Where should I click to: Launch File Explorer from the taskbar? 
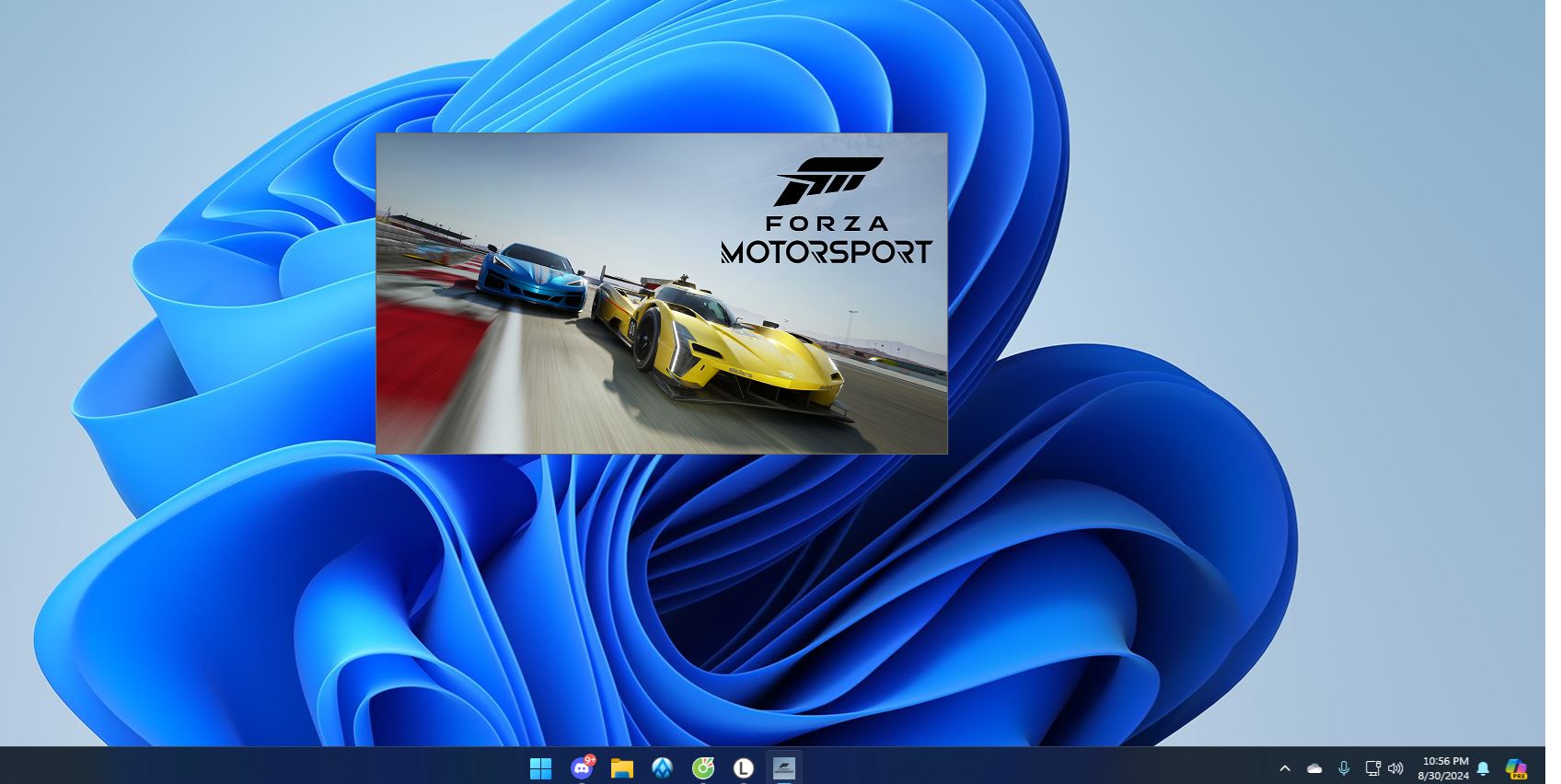point(622,767)
